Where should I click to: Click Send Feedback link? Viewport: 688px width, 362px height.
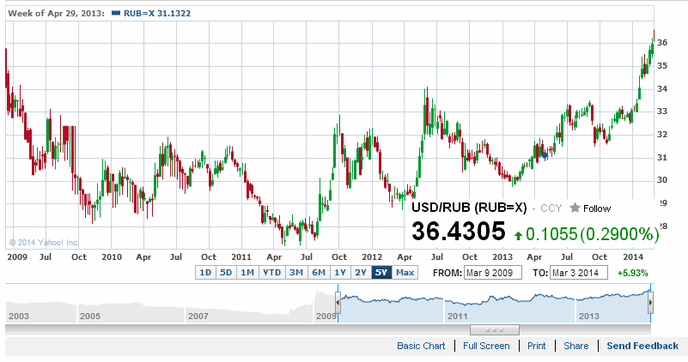point(642,346)
